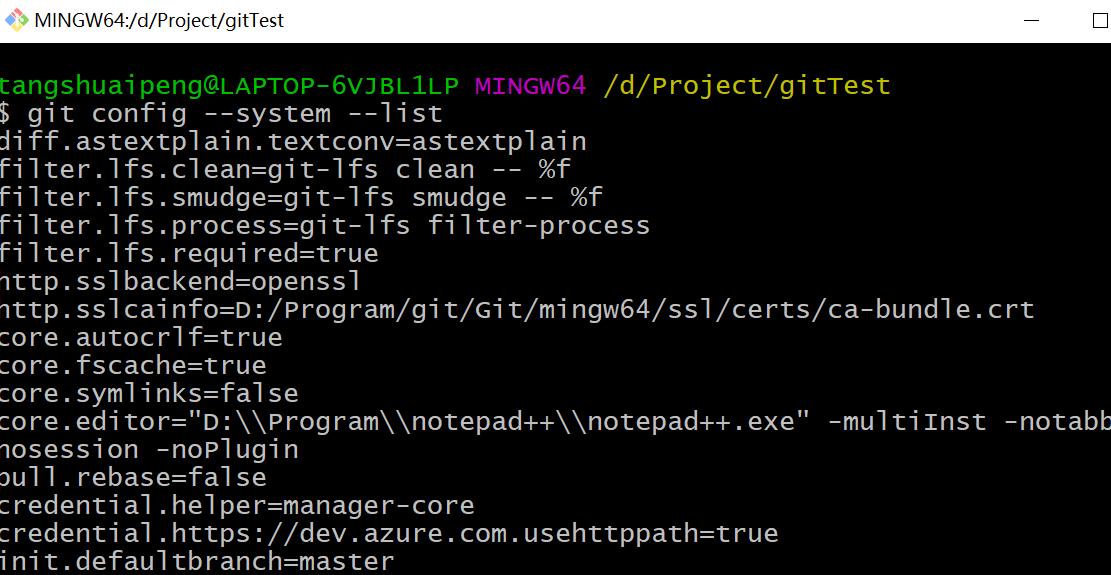Image resolution: width=1111 pixels, height=575 pixels.
Task: Click the diff.astextplain.textconv output line
Action: 293,142
